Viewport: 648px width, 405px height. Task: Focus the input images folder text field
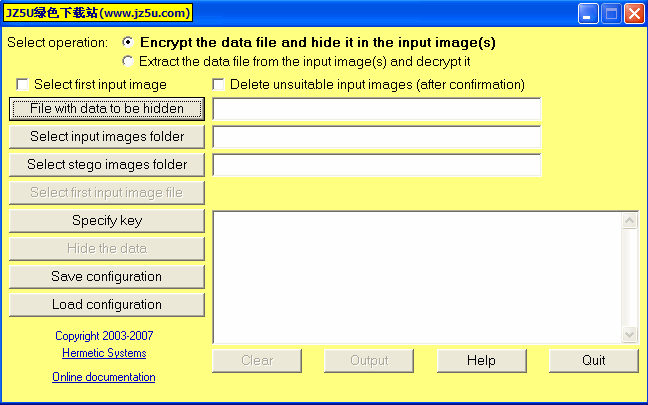pyautogui.click(x=376, y=137)
